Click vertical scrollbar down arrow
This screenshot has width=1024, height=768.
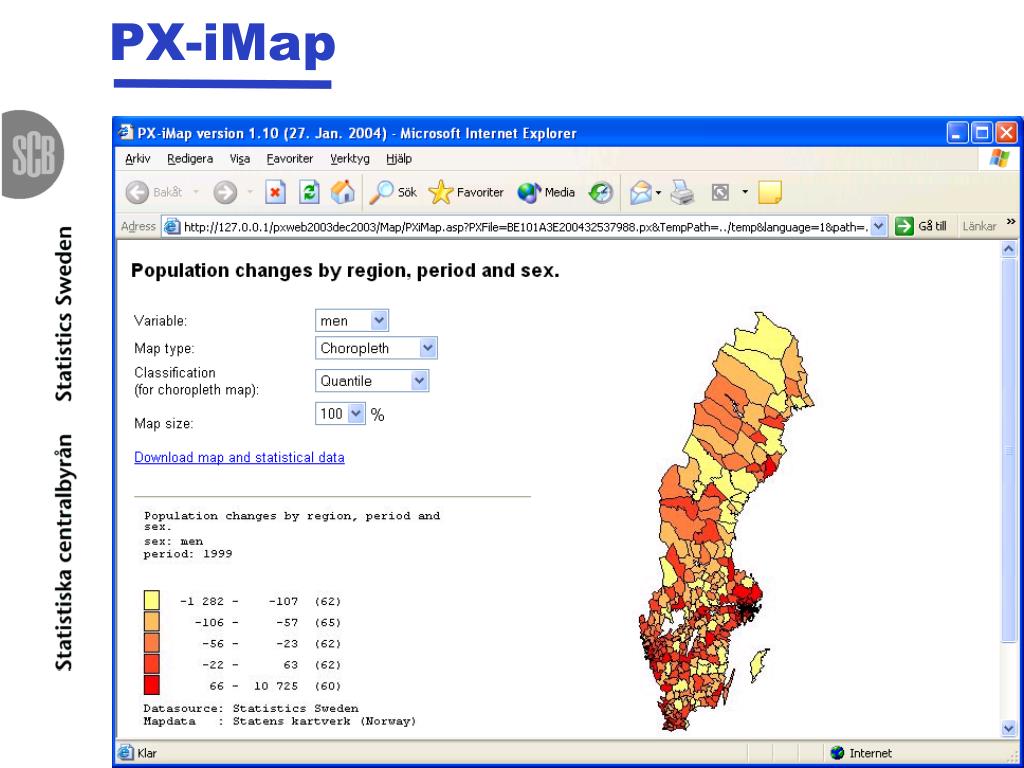tap(1009, 728)
